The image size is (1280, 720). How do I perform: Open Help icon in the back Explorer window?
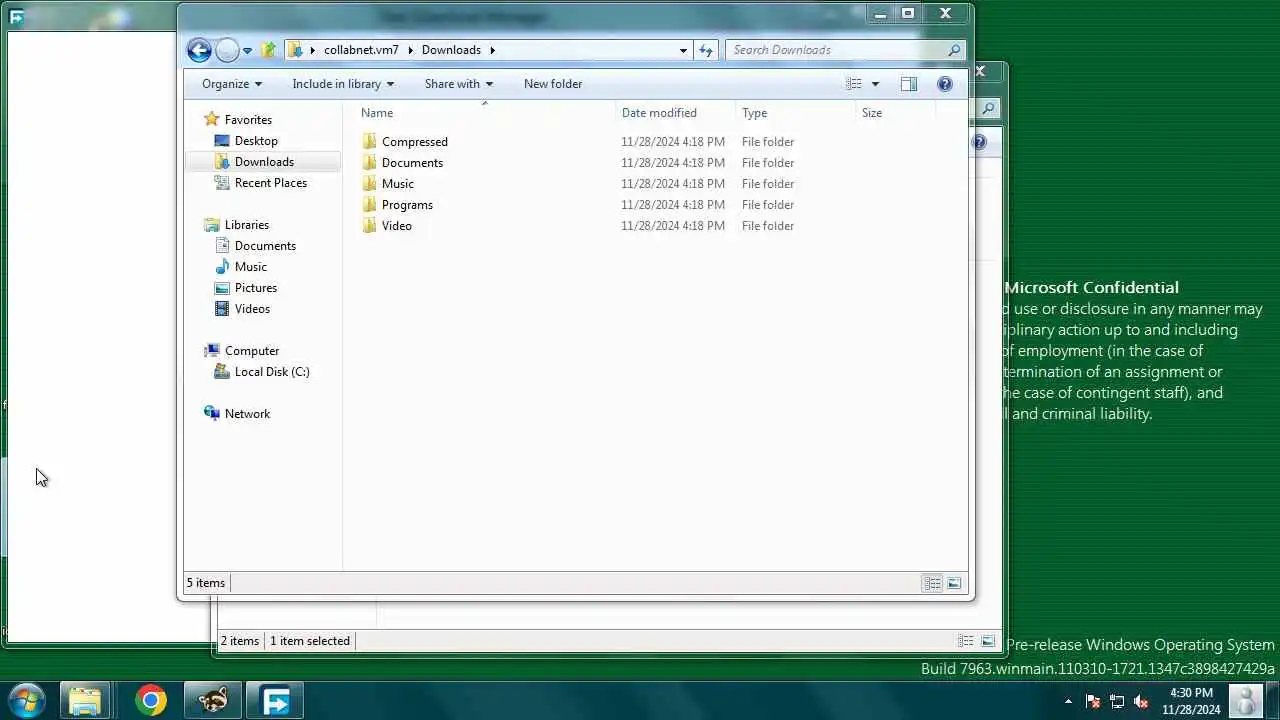point(979,142)
